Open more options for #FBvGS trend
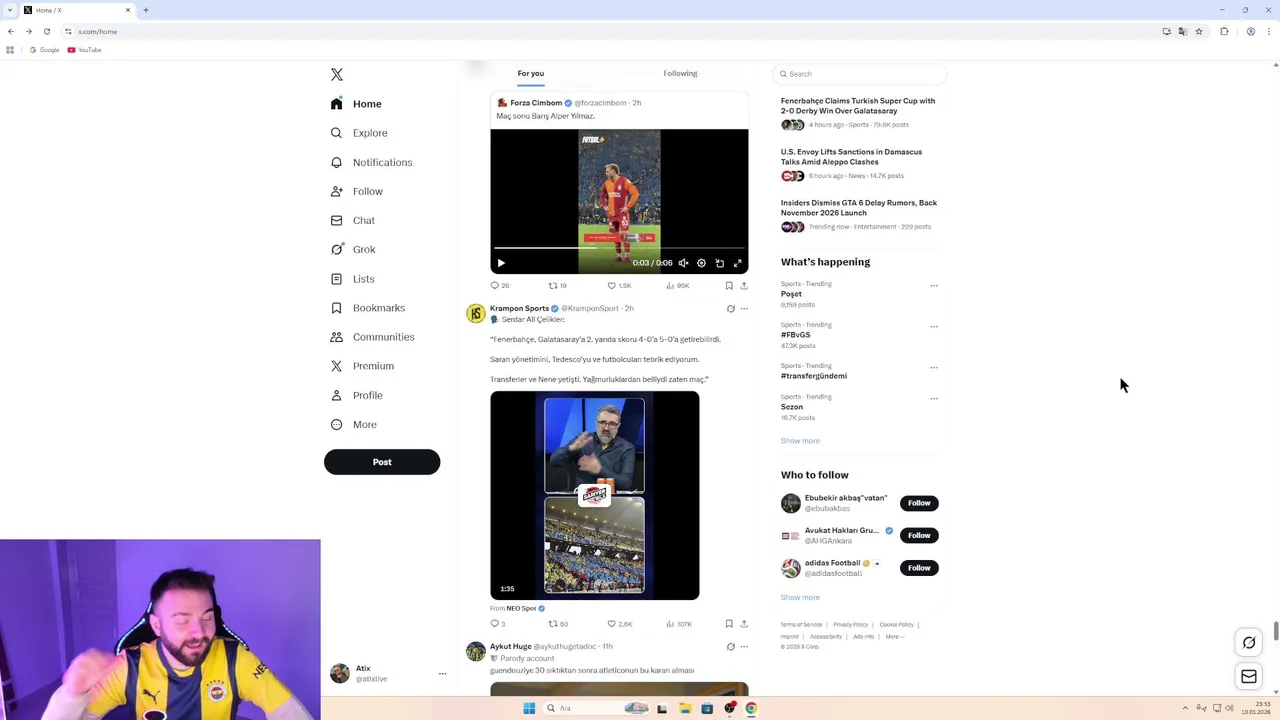 (934, 326)
